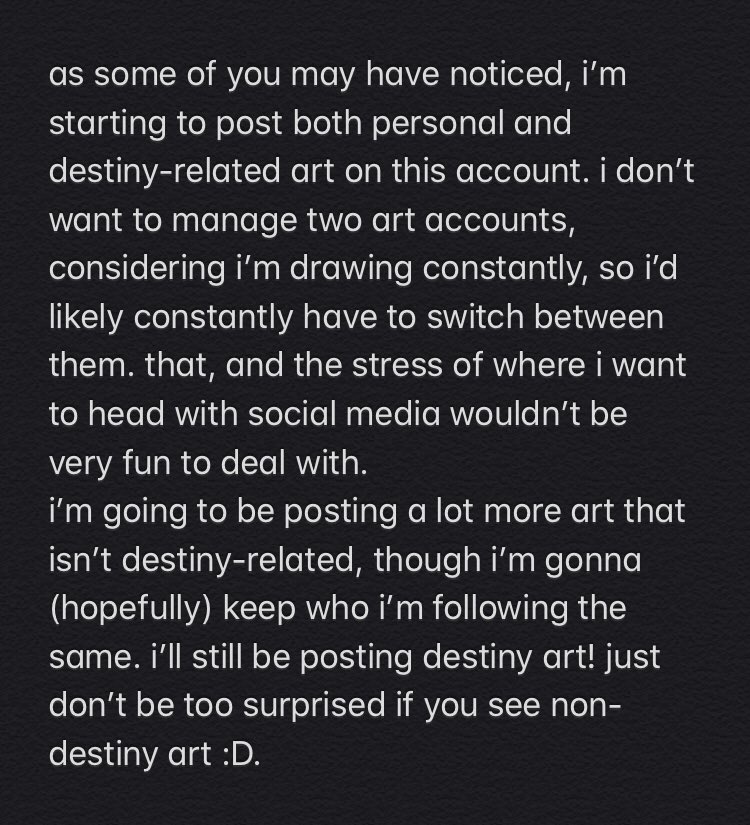The image size is (750, 825).
Task: Select the word "(hopefully)" in parentheses
Action: [131, 610]
